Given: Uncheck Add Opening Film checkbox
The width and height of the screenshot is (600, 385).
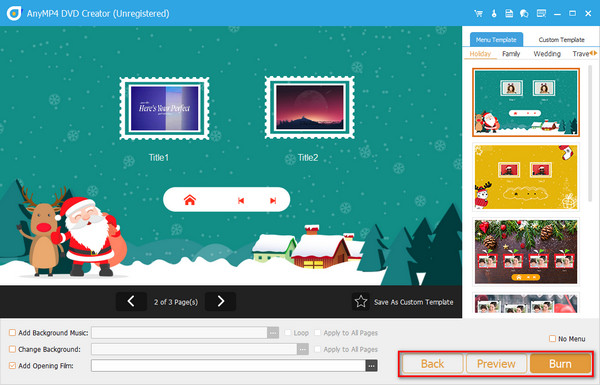Looking at the screenshot, I should pyautogui.click(x=12, y=365).
